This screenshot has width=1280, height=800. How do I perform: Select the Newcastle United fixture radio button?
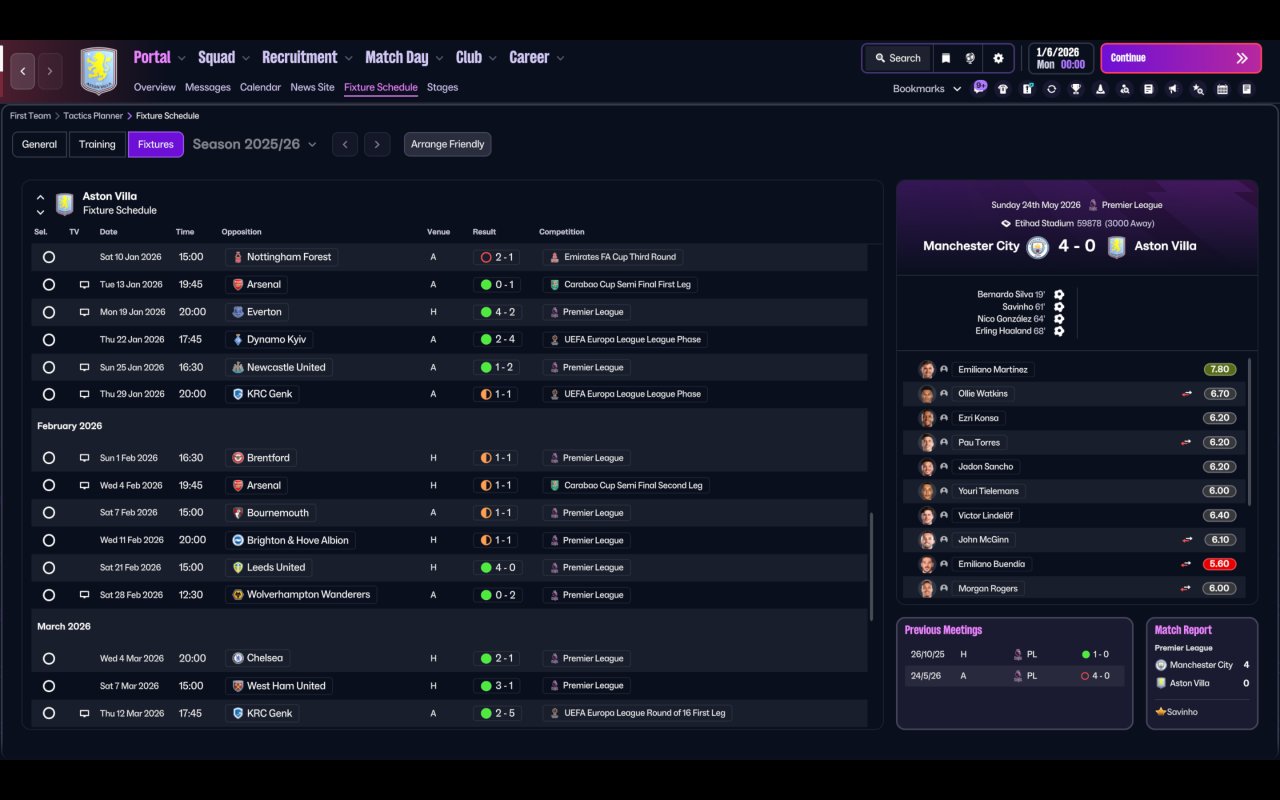pos(49,367)
